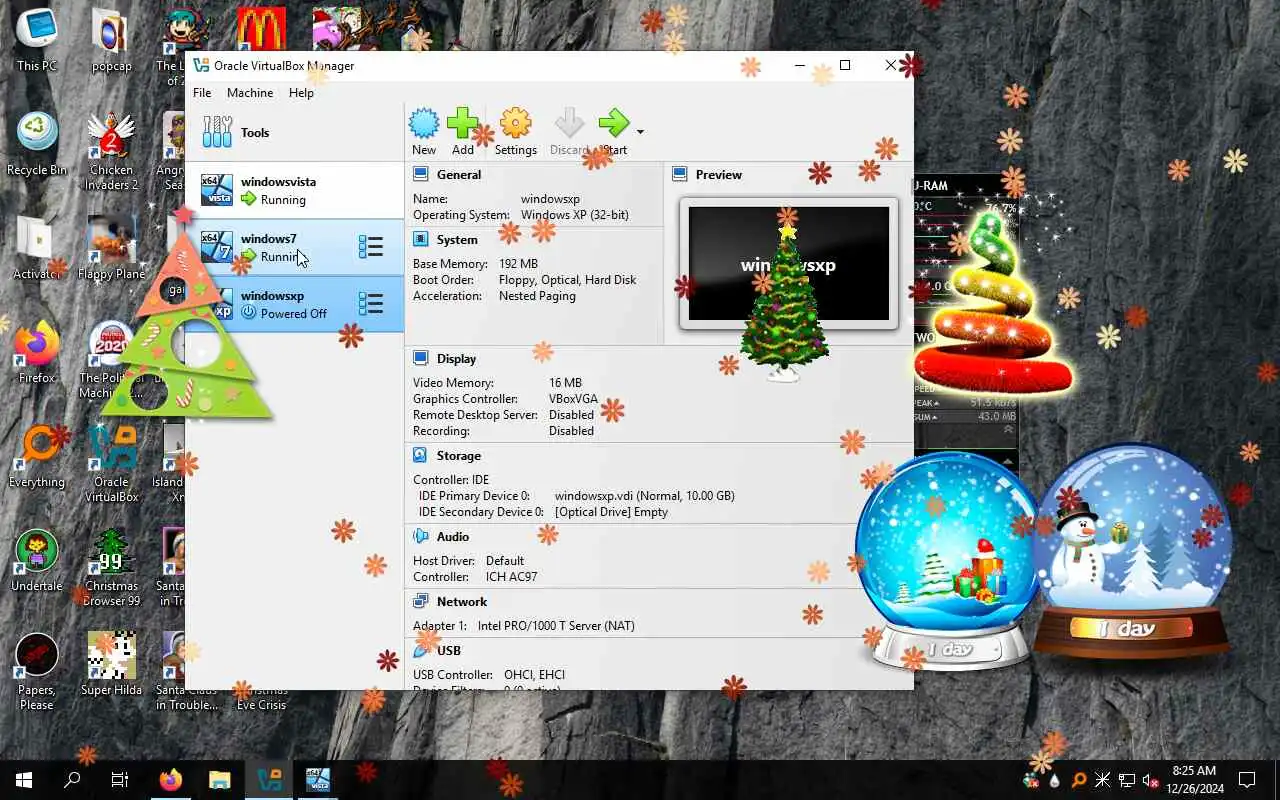Open the Help menu
Image resolution: width=1280 pixels, height=800 pixels.
tap(301, 92)
